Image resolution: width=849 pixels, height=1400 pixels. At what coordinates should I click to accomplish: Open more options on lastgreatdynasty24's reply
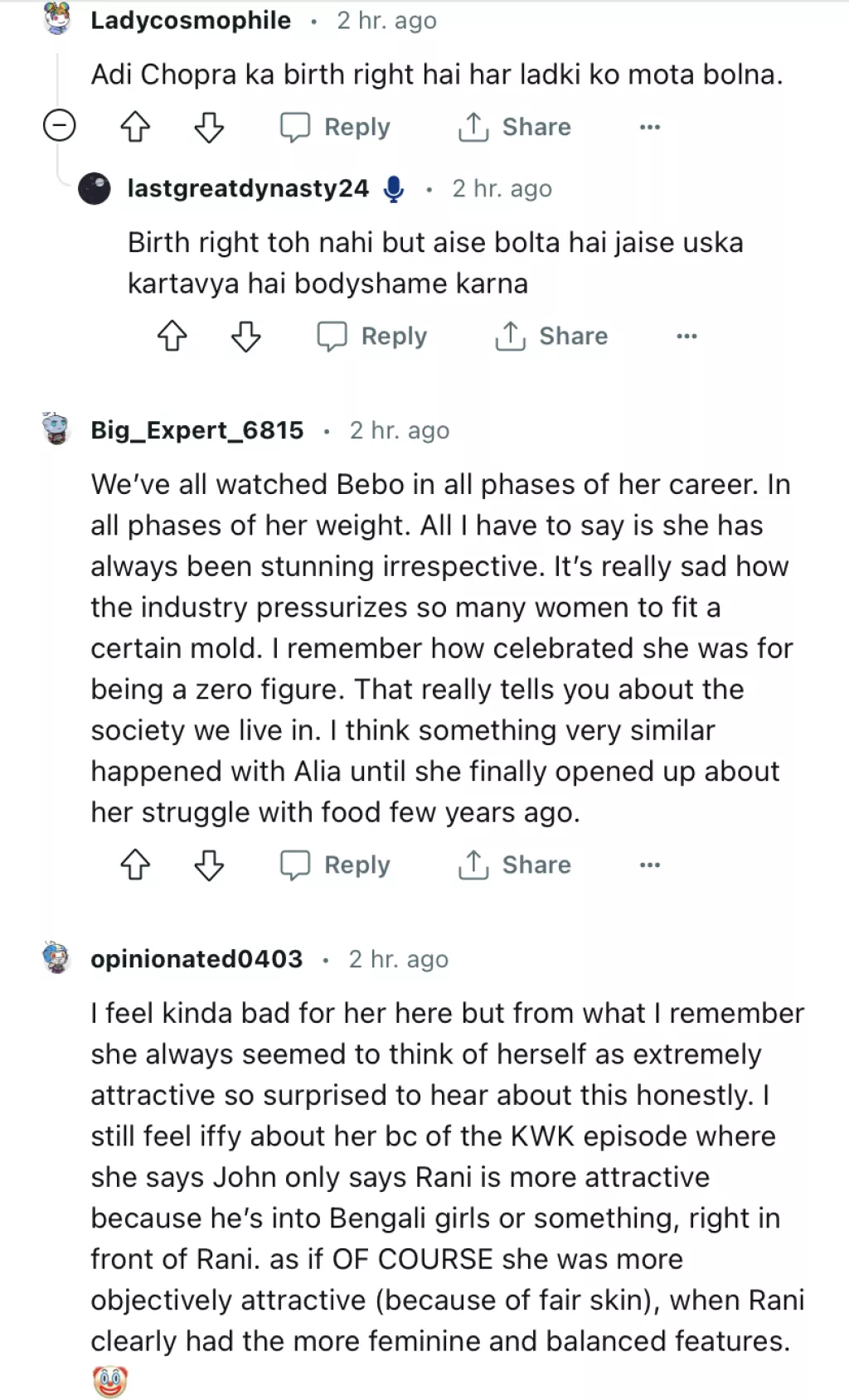pyautogui.click(x=686, y=337)
